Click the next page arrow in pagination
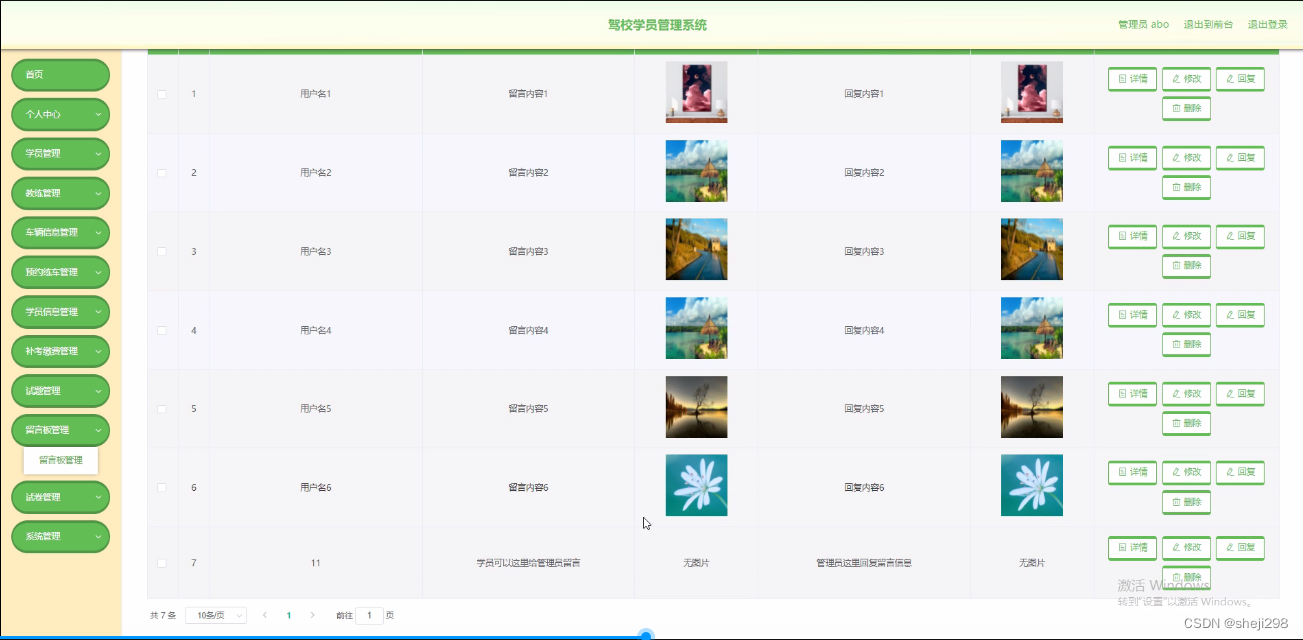The width and height of the screenshot is (1303, 640). tap(313, 615)
